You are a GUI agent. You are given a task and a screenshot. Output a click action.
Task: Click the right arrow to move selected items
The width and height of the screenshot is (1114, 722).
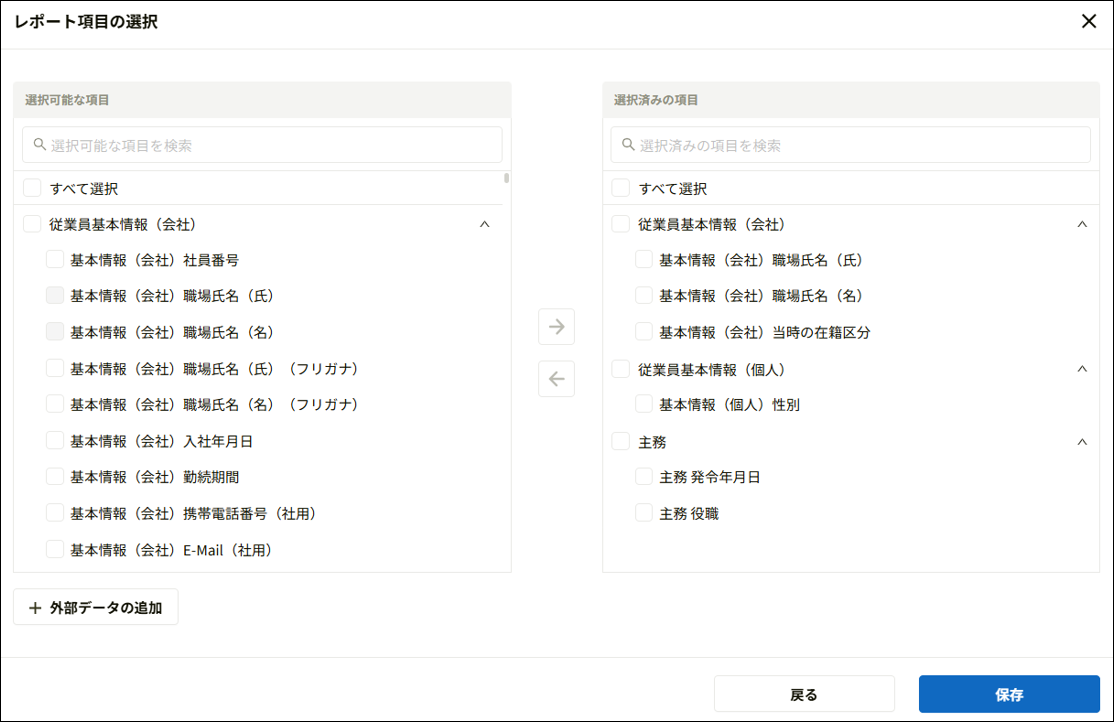[x=556, y=326]
